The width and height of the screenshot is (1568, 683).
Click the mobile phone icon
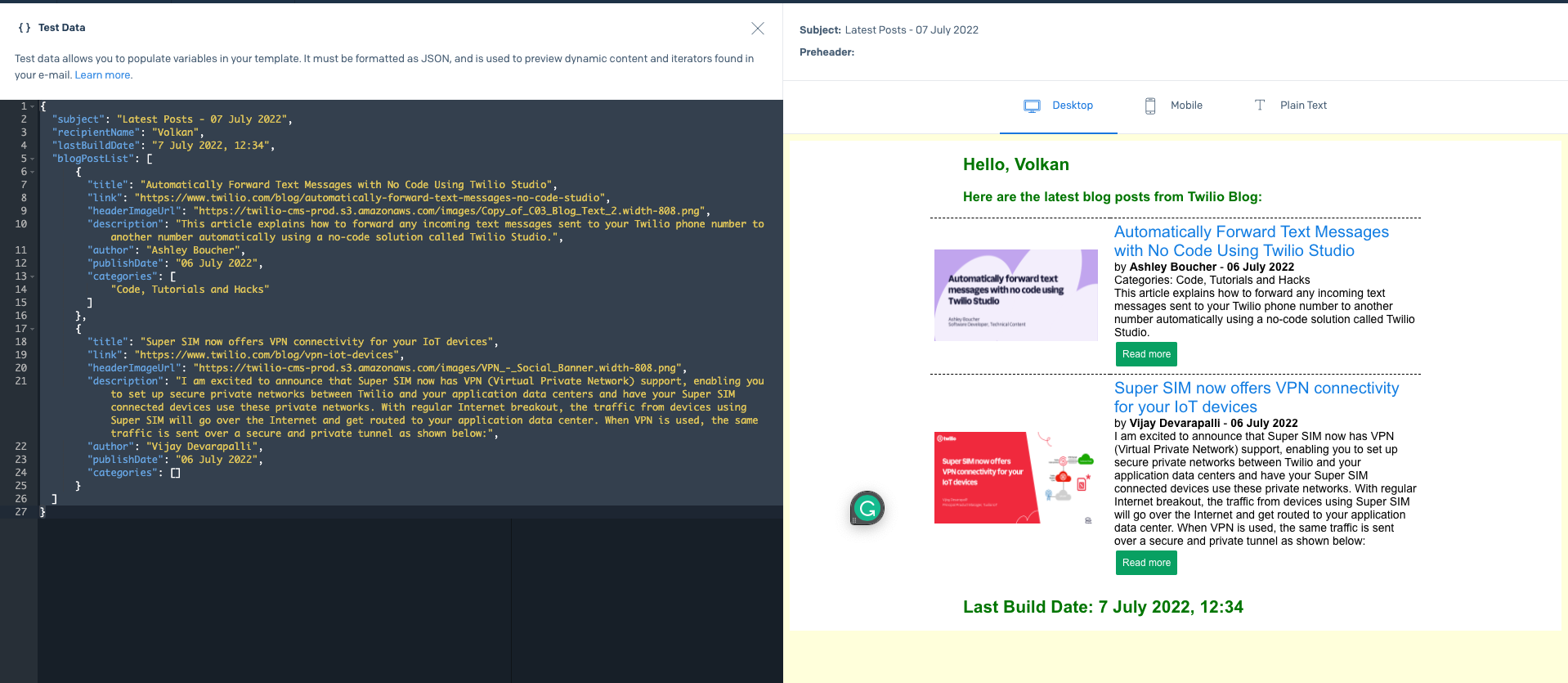coord(1150,106)
